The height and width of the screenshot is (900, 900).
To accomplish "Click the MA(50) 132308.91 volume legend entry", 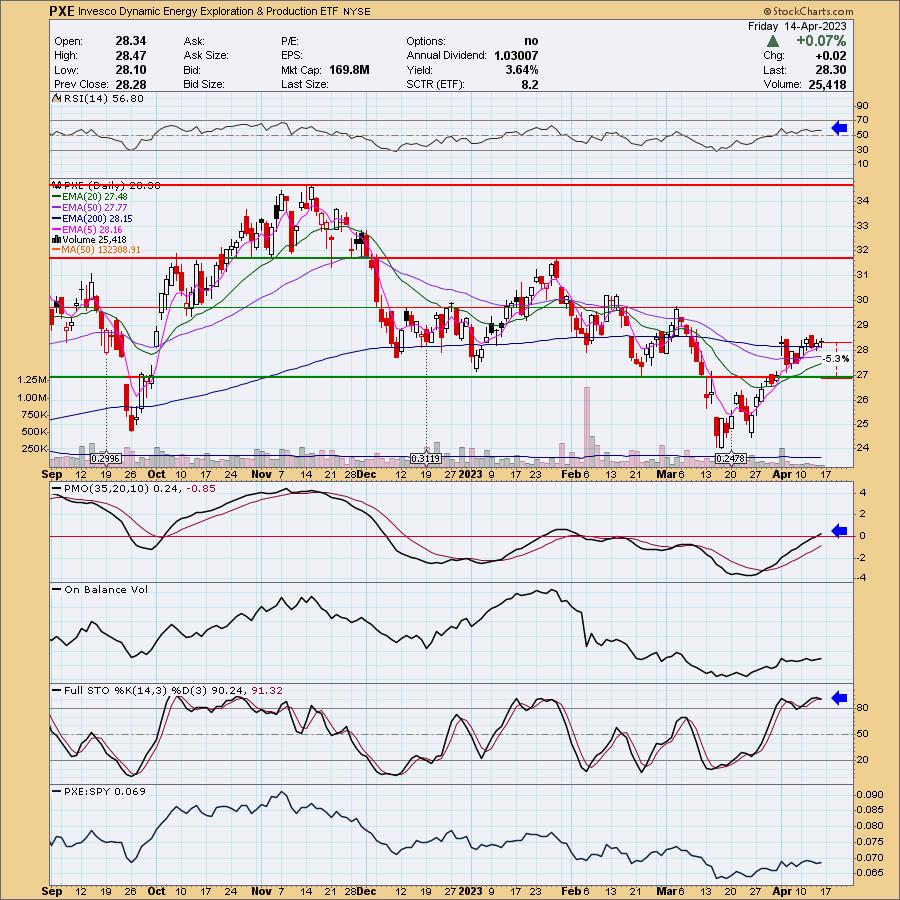I will pyautogui.click(x=96, y=250).
